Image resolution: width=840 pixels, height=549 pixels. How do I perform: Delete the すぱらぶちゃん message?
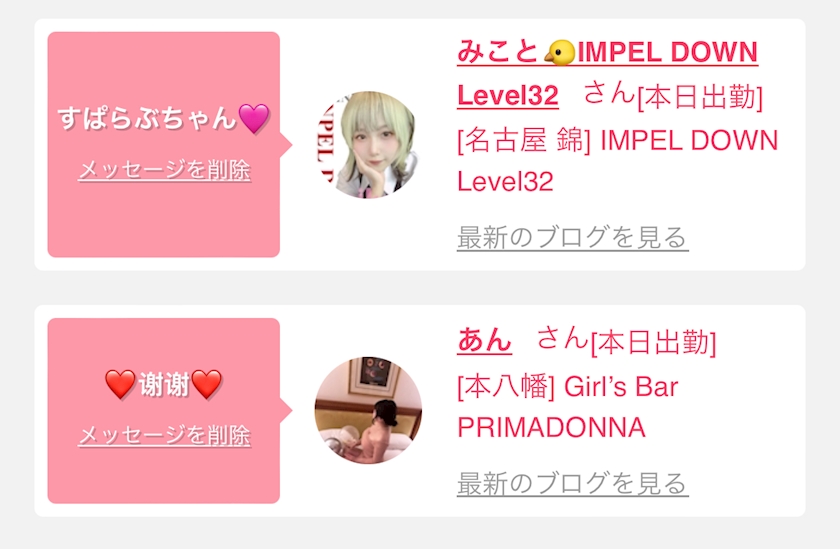[x=164, y=170]
